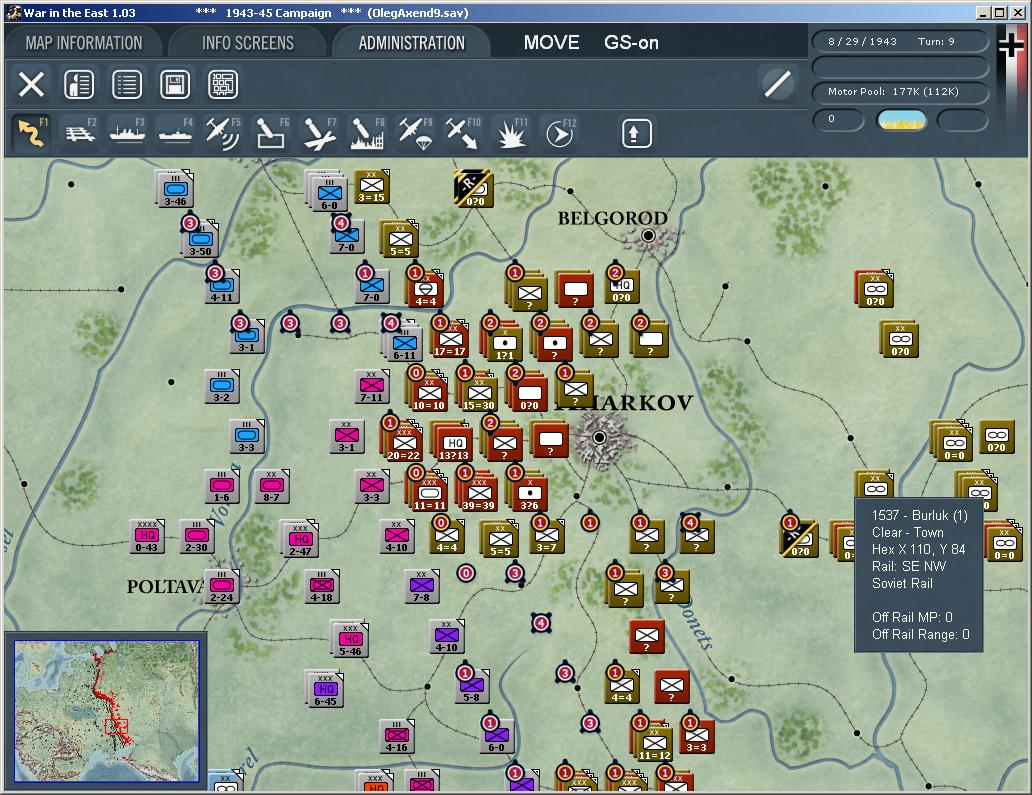
Task: Select pink corps HQ 5-46
Action: [x=349, y=639]
